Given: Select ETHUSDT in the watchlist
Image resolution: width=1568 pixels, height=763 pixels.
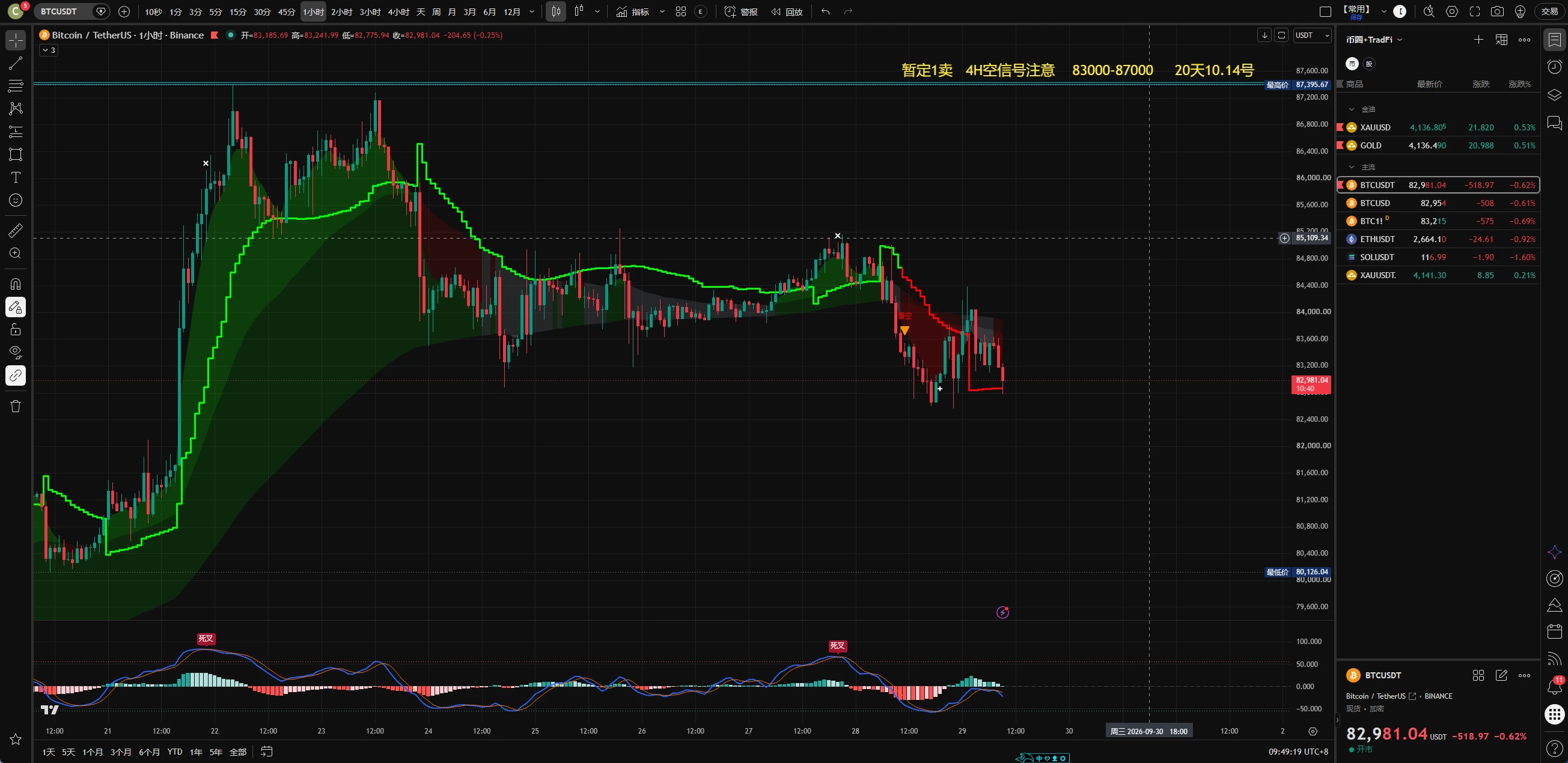Looking at the screenshot, I should 1438,239.
